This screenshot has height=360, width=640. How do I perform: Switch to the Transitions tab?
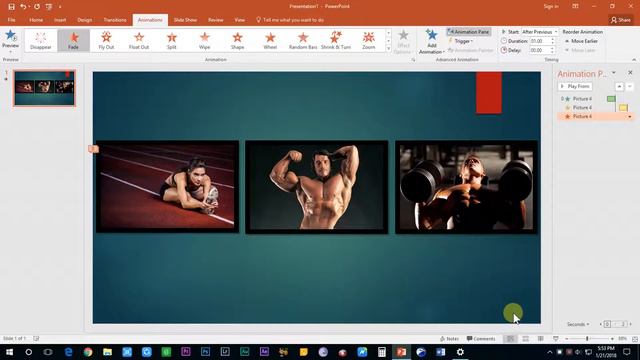point(115,20)
